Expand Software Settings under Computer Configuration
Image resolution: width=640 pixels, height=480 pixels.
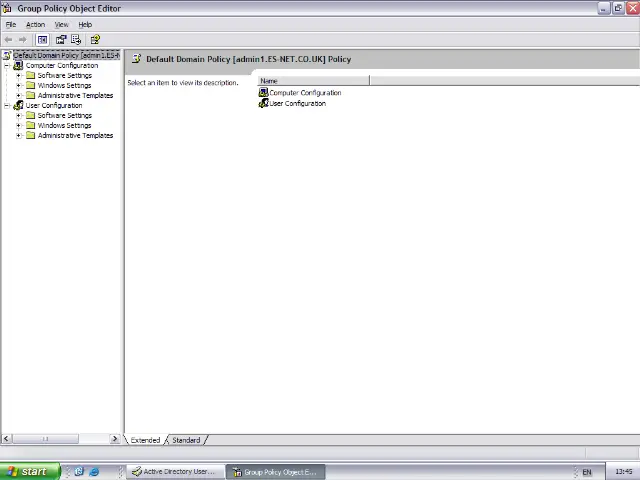pyautogui.click(x=18, y=76)
